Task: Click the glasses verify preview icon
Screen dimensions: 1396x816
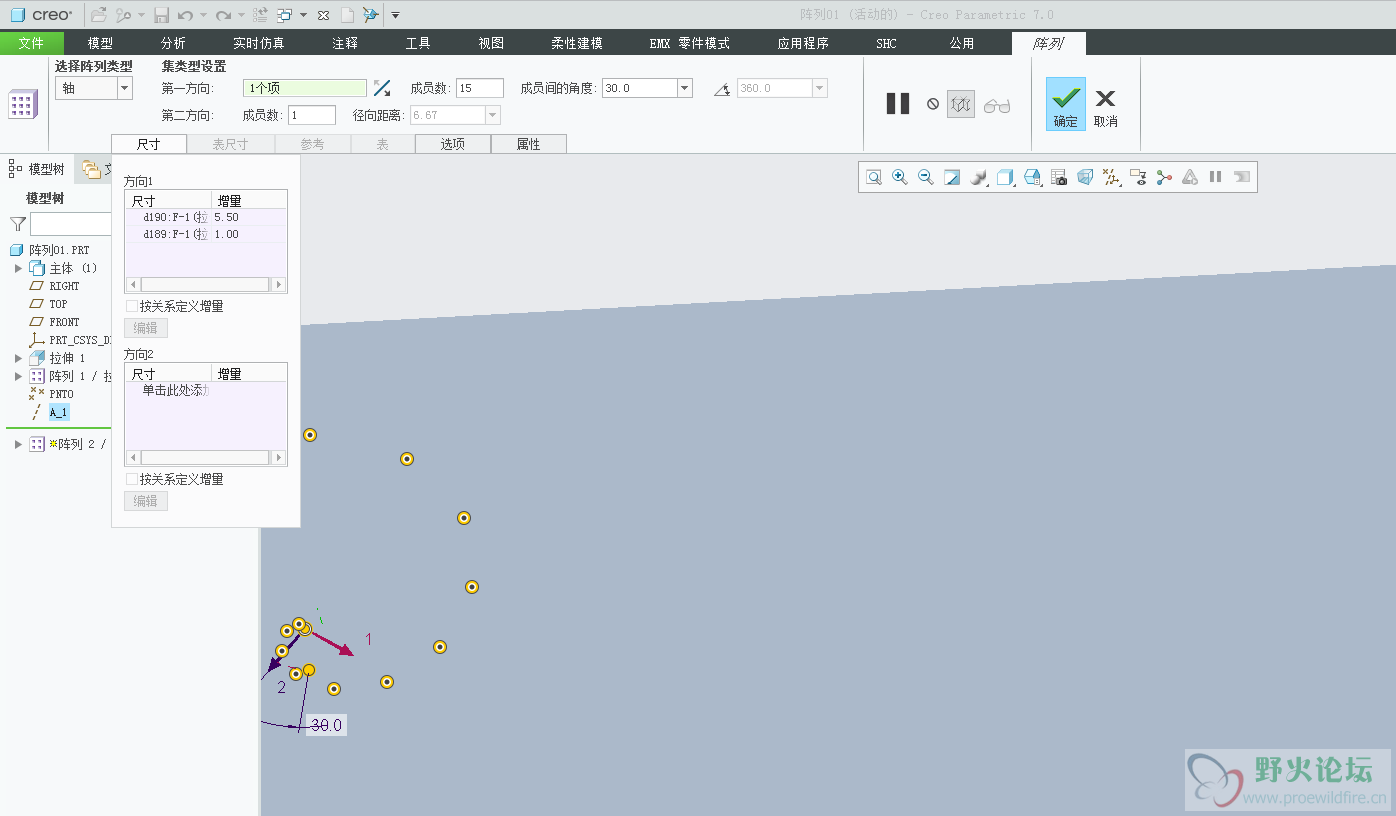Action: [x=997, y=105]
